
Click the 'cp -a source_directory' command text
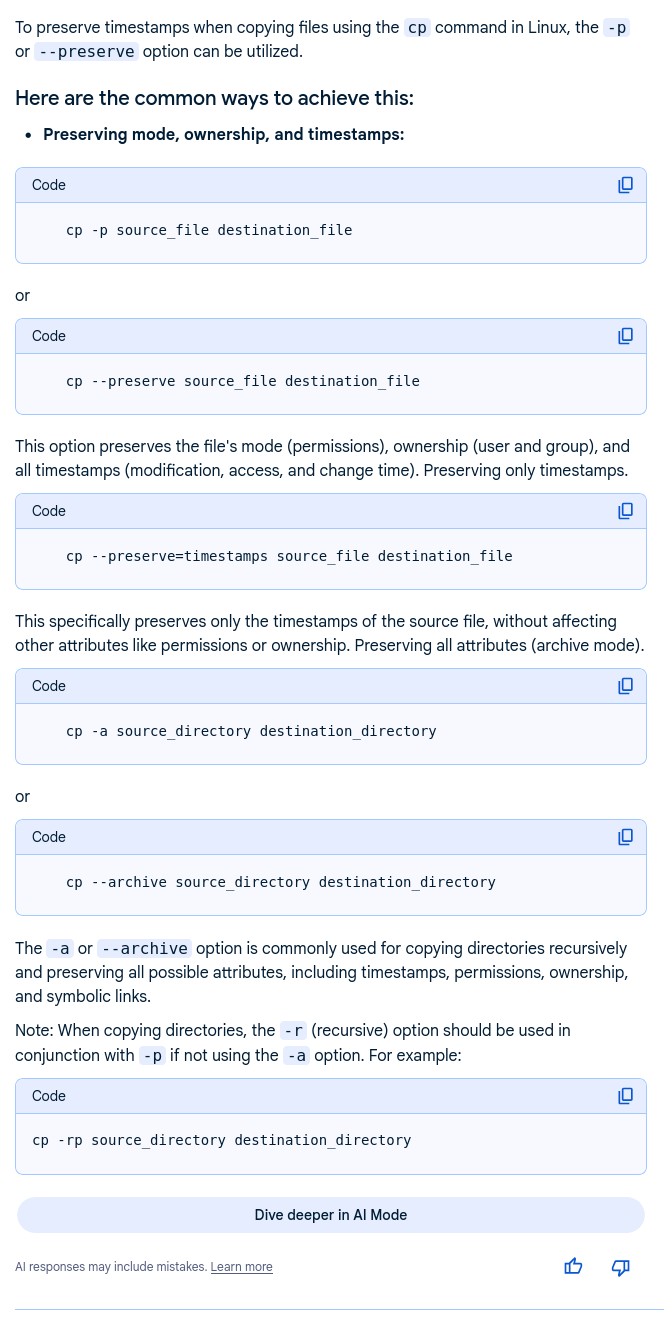(x=251, y=731)
